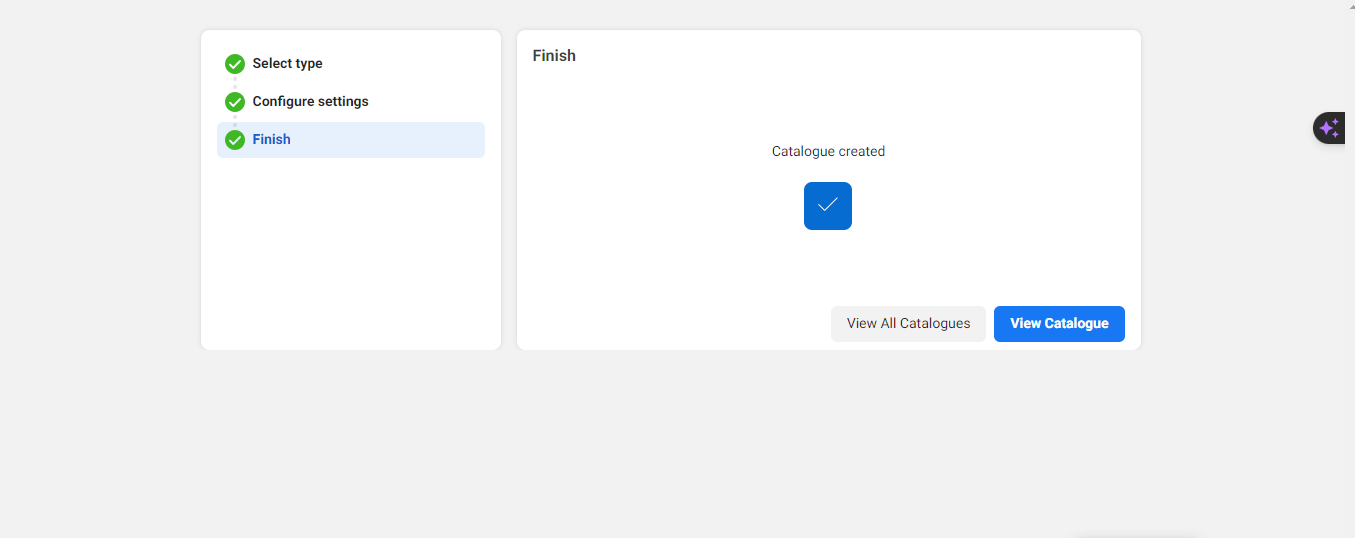Click the dotted connector between Configure settings and Finish

(235, 121)
